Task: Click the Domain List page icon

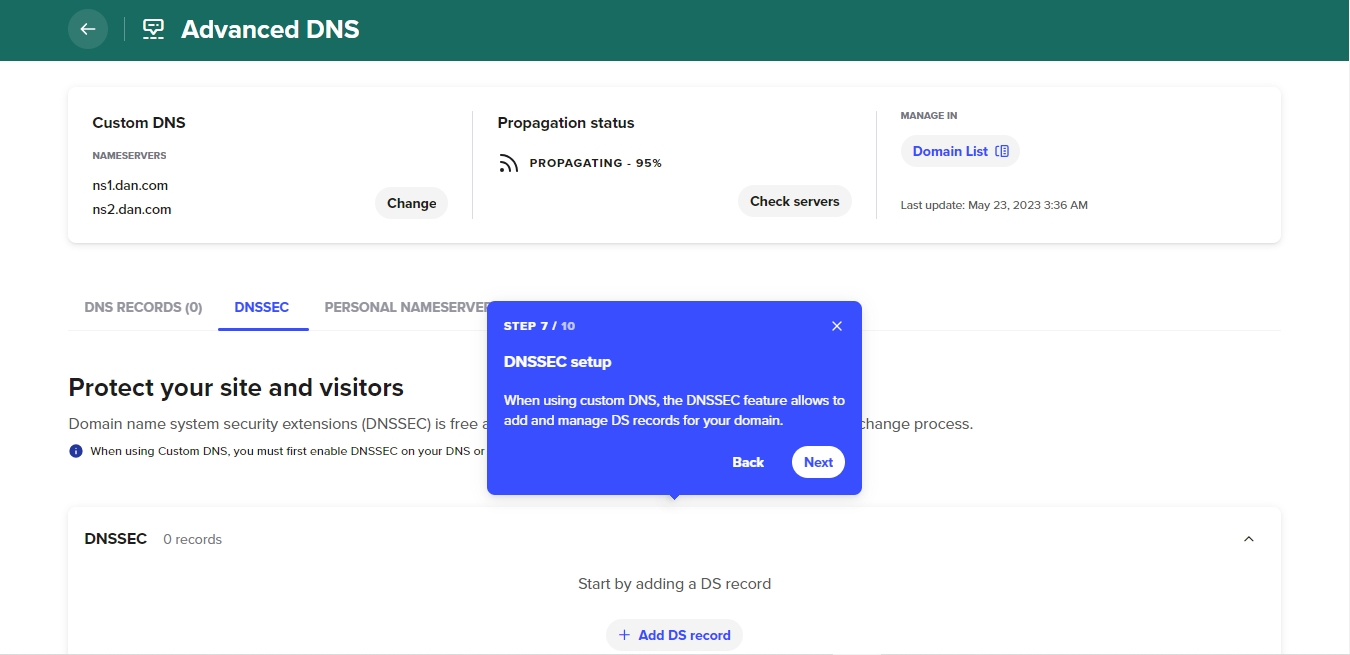Action: (x=1002, y=152)
